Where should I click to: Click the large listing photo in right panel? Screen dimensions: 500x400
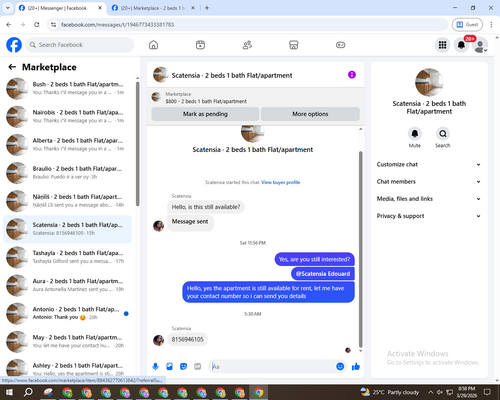click(429, 82)
